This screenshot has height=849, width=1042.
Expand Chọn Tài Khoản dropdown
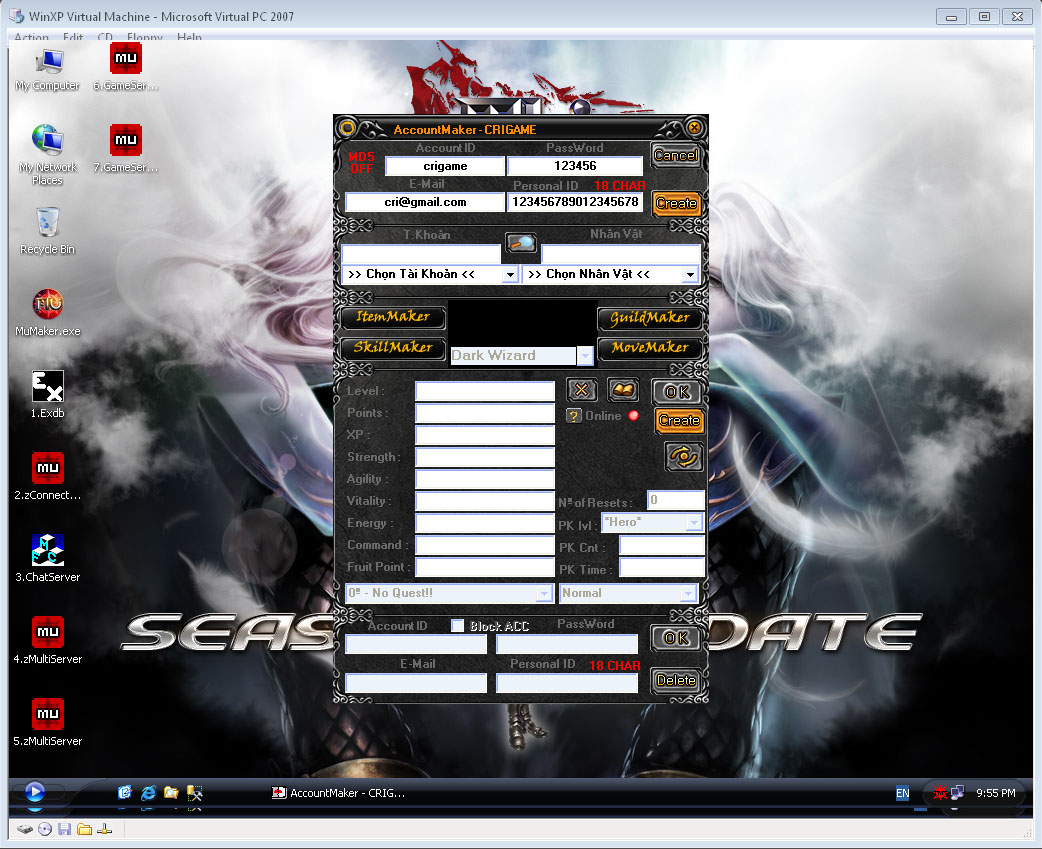point(510,274)
